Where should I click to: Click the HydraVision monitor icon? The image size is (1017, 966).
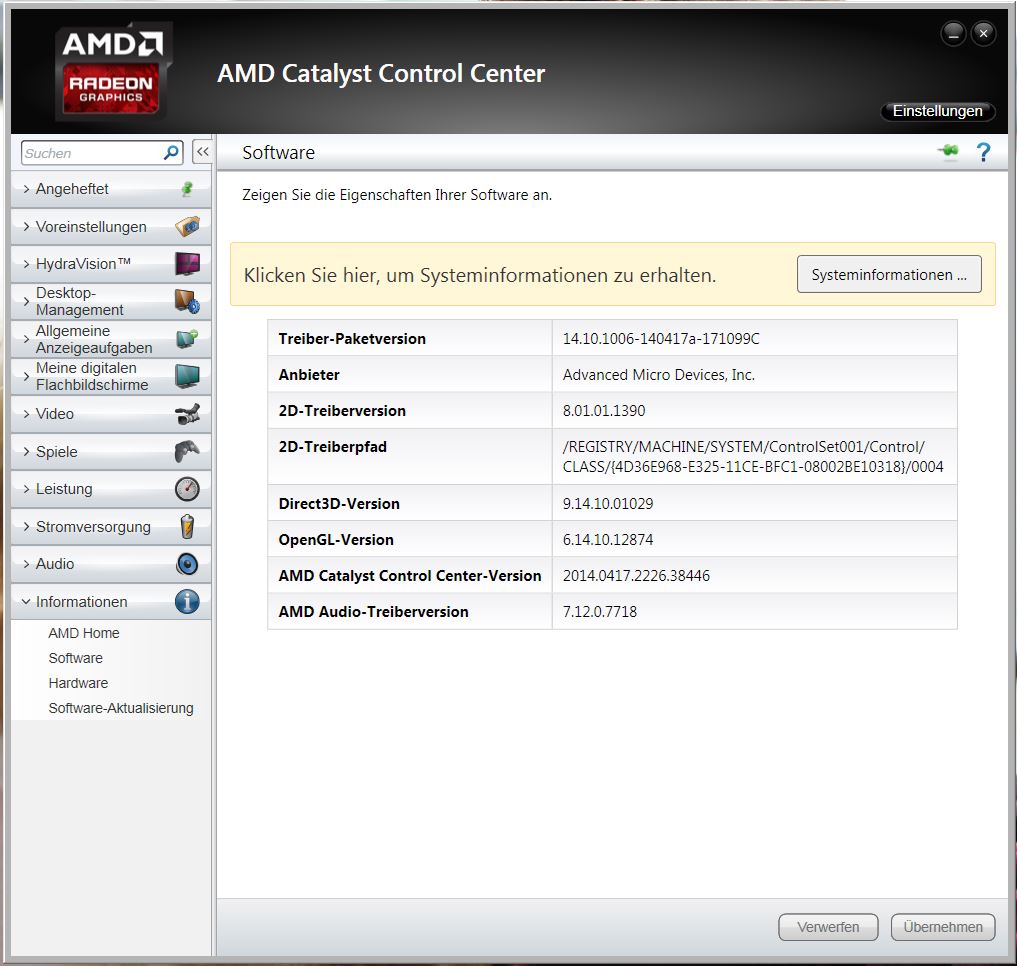pos(187,264)
